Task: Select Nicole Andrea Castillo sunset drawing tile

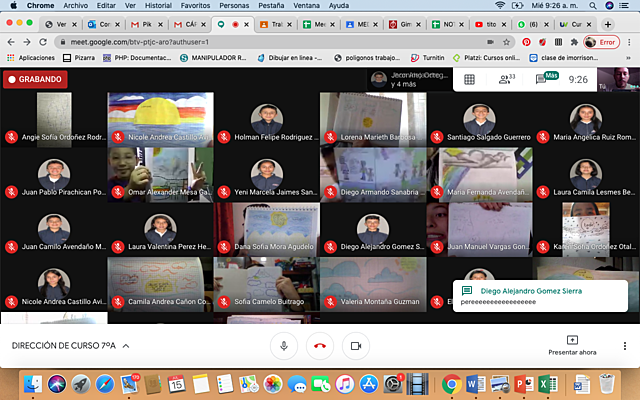Action: click(160, 119)
